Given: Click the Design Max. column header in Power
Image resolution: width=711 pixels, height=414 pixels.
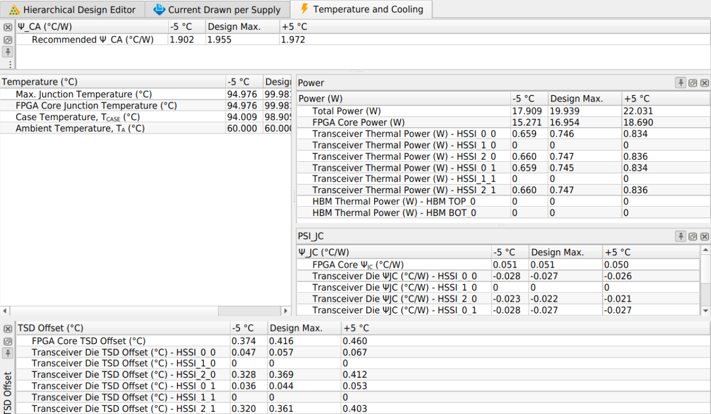Looking at the screenshot, I should tap(576, 99).
